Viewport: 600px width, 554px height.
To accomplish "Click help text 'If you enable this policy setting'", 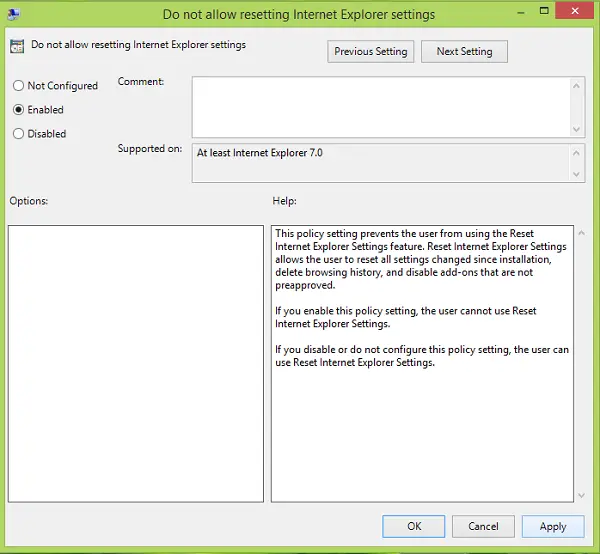I will click(406, 317).
